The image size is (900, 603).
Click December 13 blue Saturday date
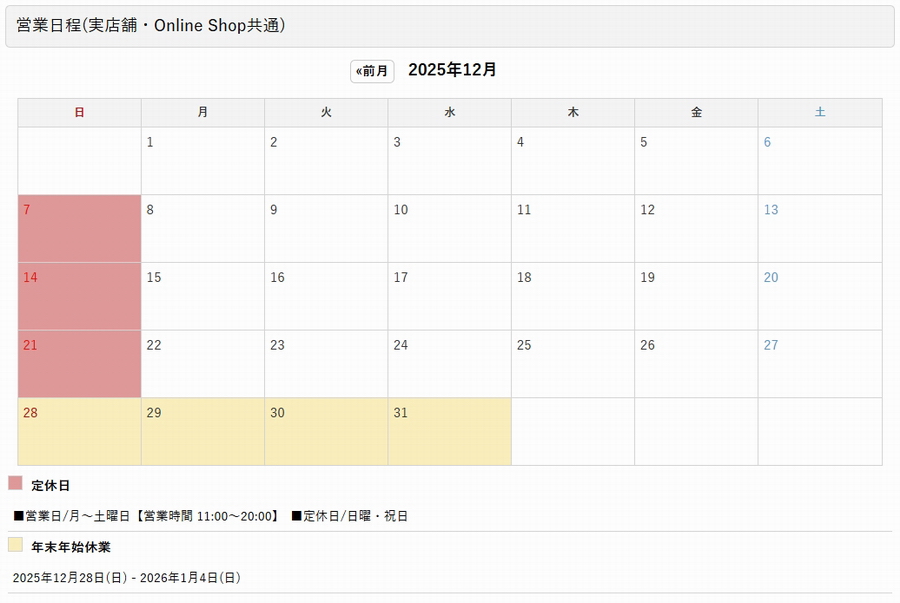point(770,210)
